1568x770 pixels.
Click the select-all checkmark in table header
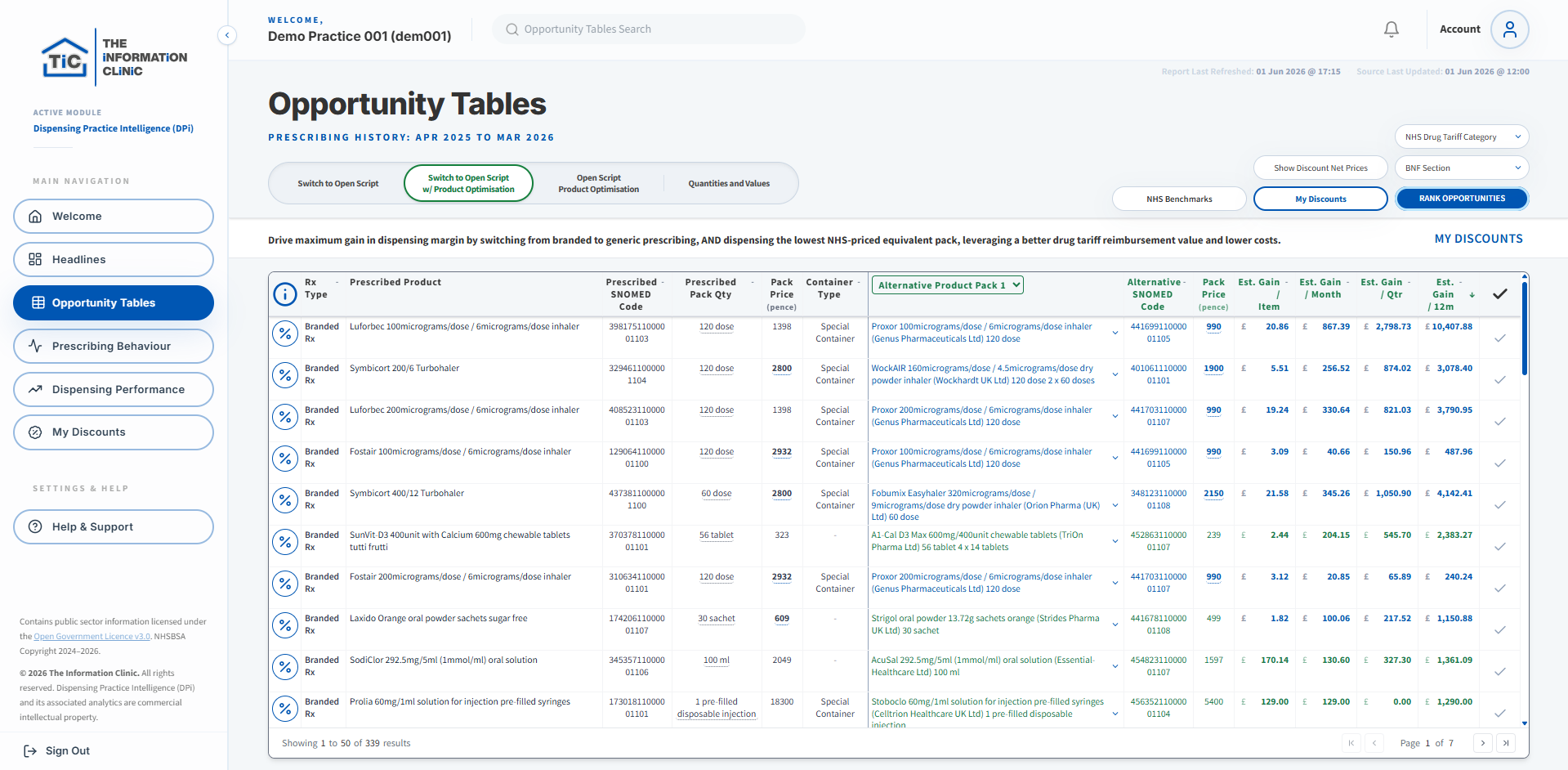[x=1500, y=294]
